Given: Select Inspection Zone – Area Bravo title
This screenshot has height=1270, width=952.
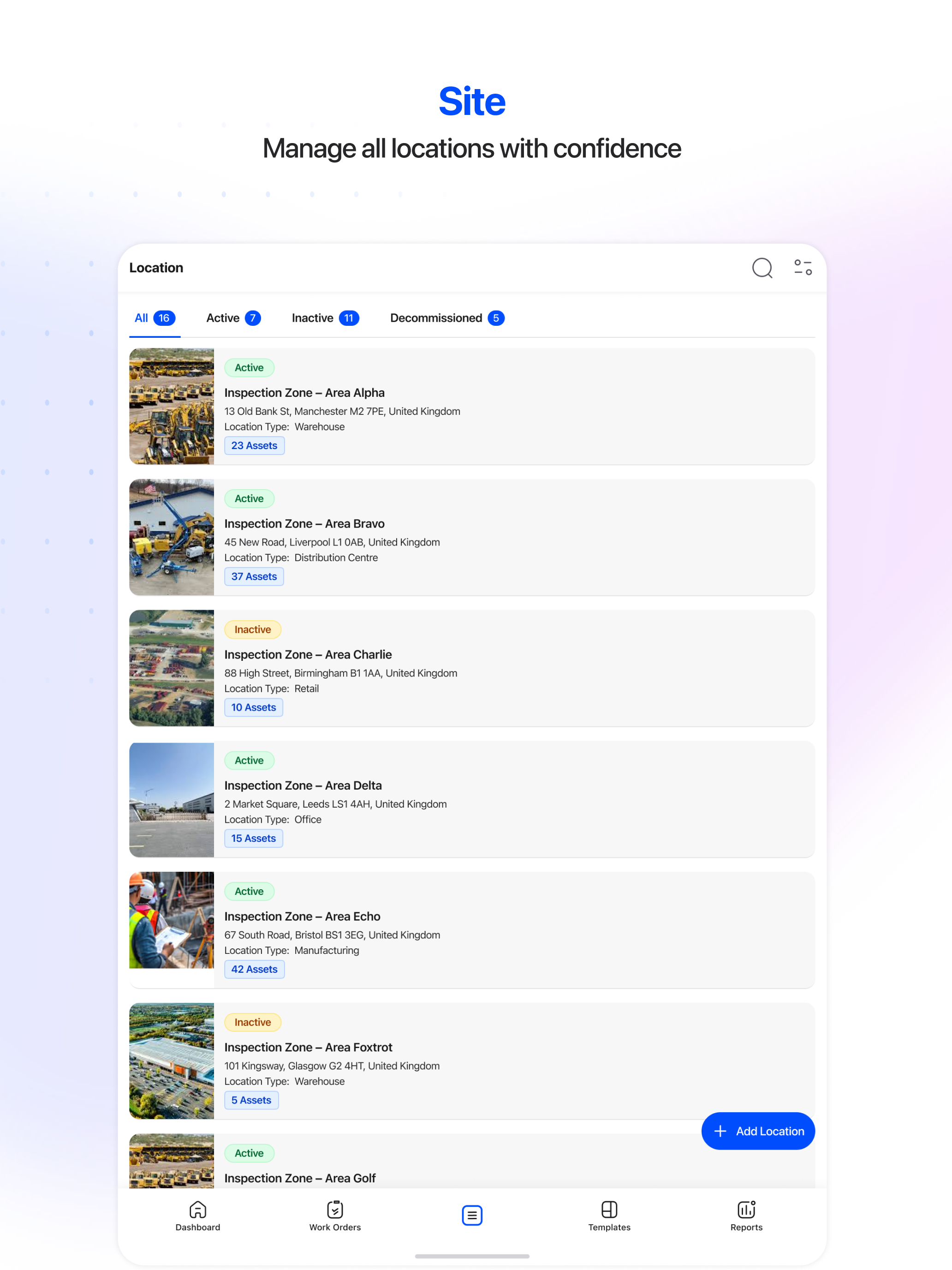Looking at the screenshot, I should pyautogui.click(x=304, y=524).
